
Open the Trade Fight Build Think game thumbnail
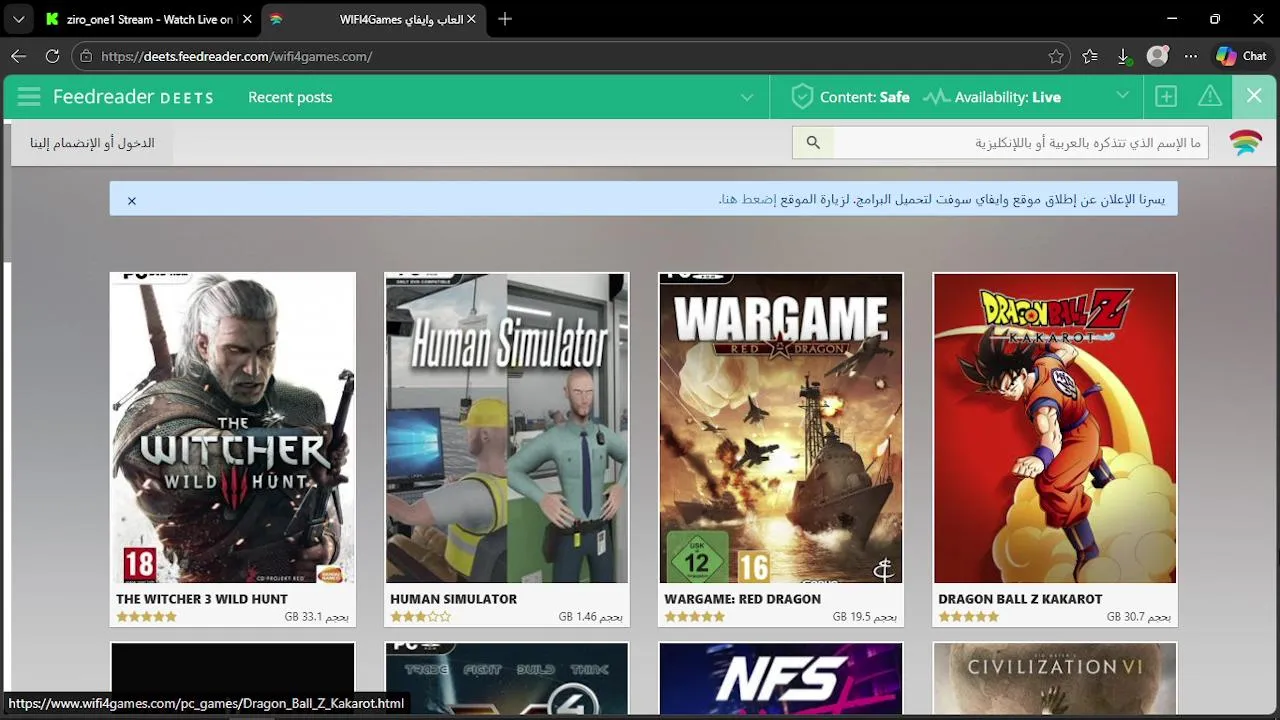pos(507,679)
